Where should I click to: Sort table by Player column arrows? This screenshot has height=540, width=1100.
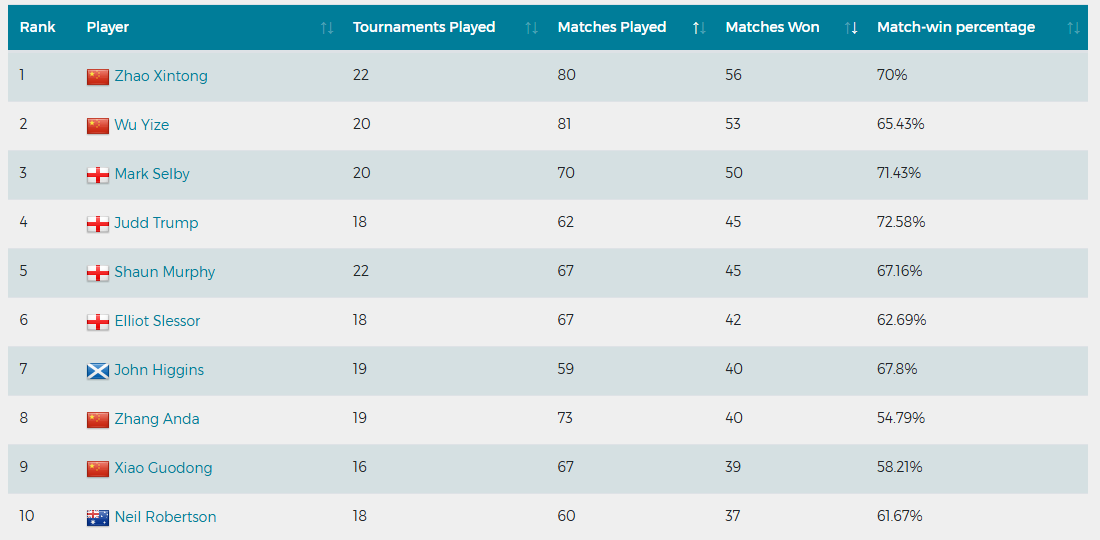(x=327, y=27)
